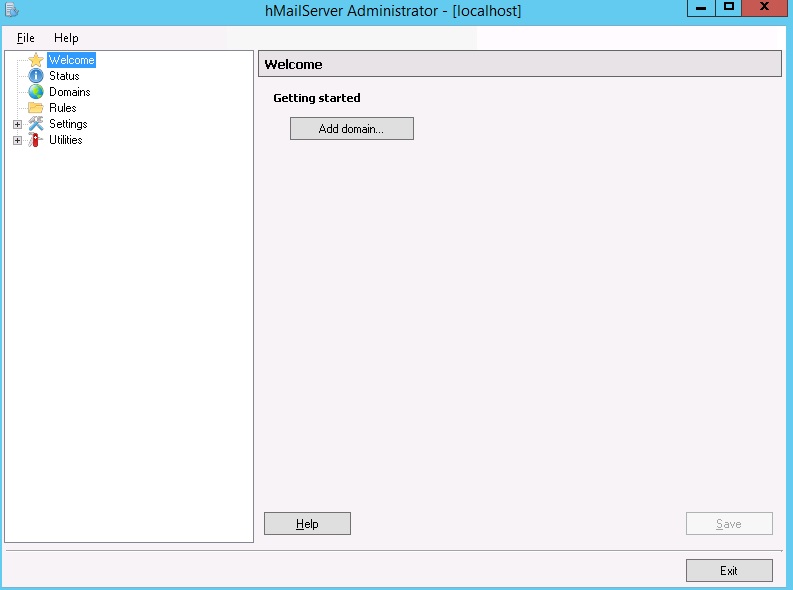
Task: Click the hMailServer title bar app icon
Action: pyautogui.click(x=12, y=10)
